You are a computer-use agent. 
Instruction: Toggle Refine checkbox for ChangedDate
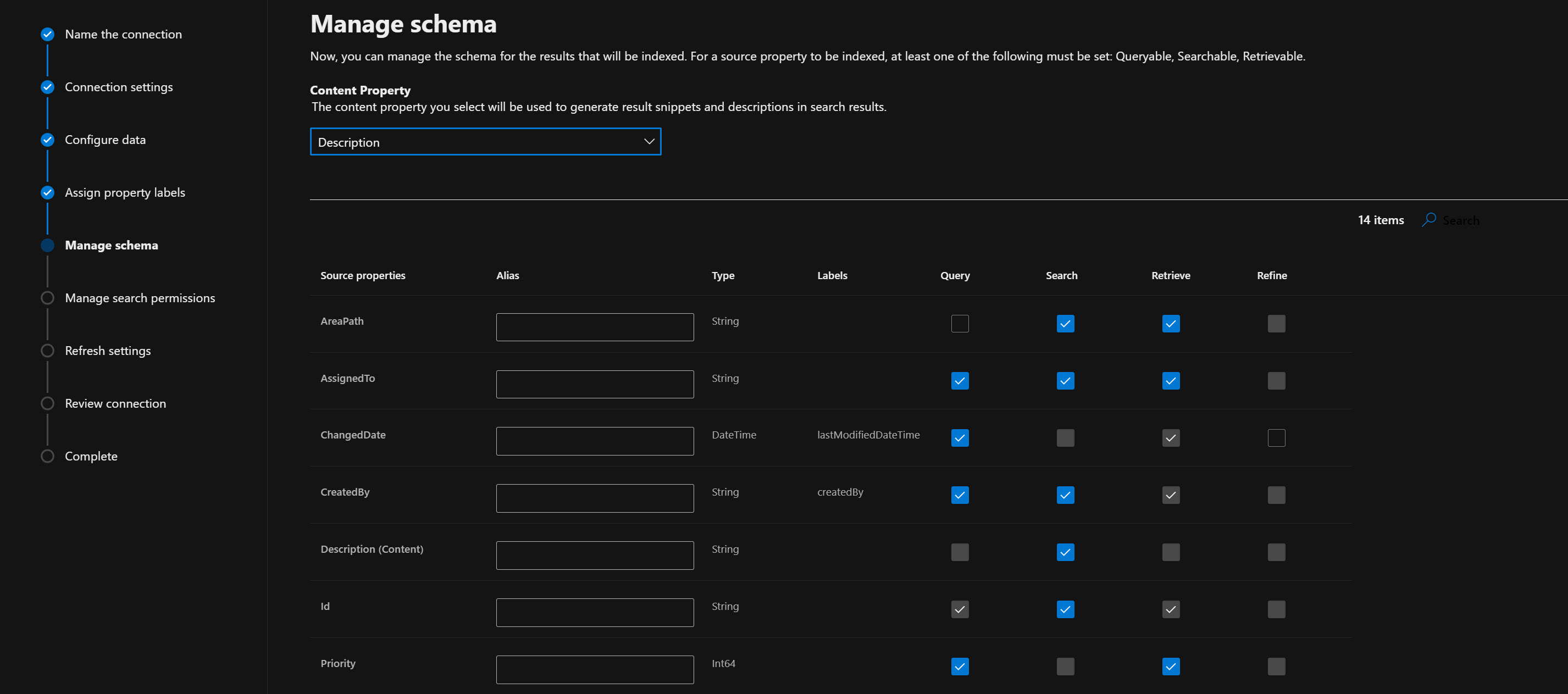1276,438
